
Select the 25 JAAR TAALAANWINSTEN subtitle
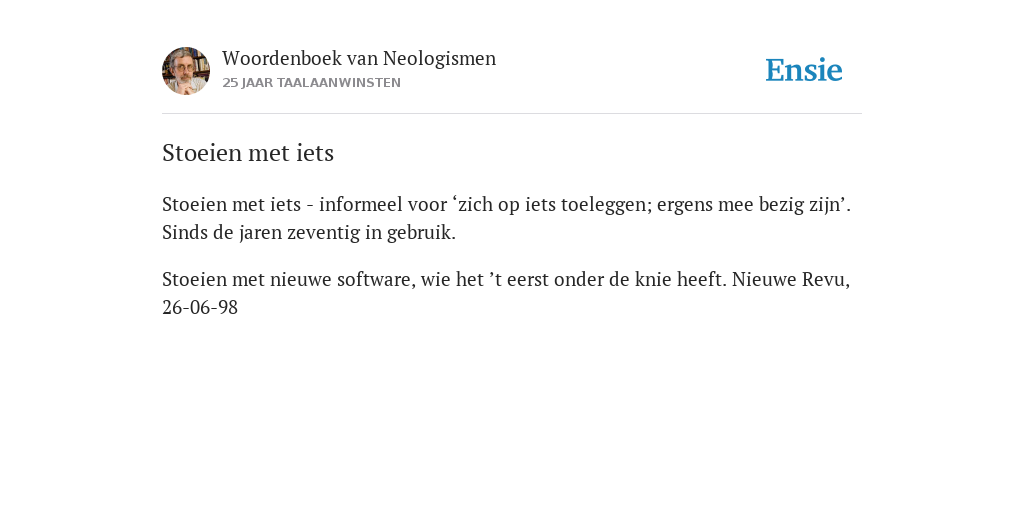312,83
